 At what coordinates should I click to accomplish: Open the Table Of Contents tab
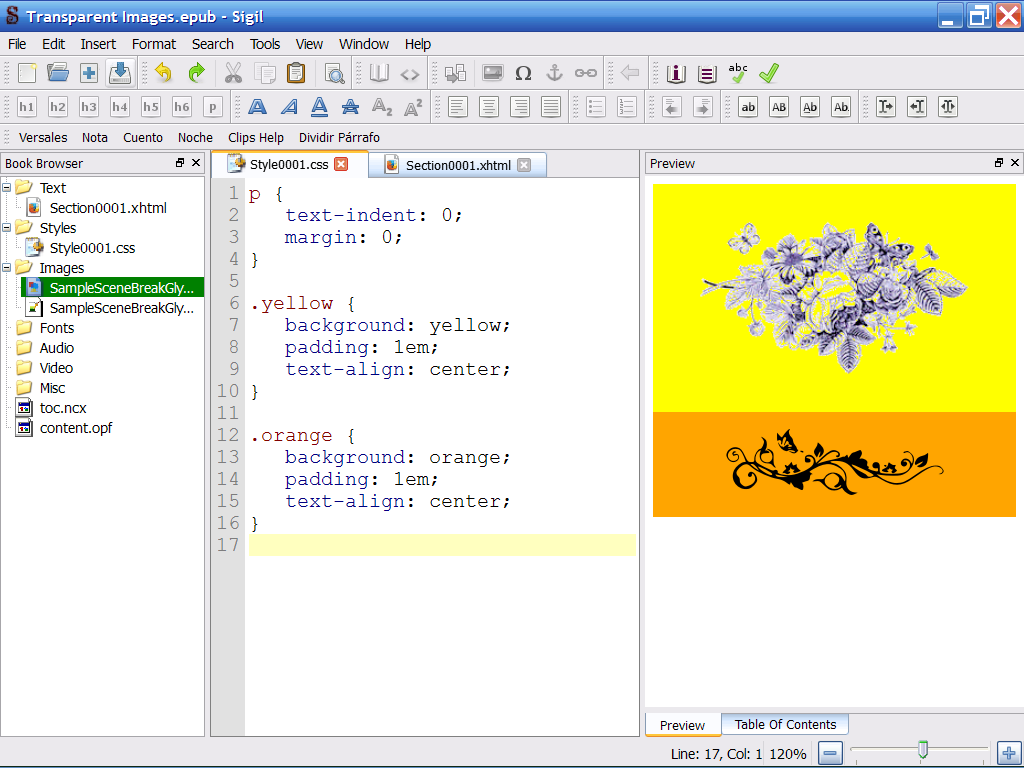[x=785, y=725]
